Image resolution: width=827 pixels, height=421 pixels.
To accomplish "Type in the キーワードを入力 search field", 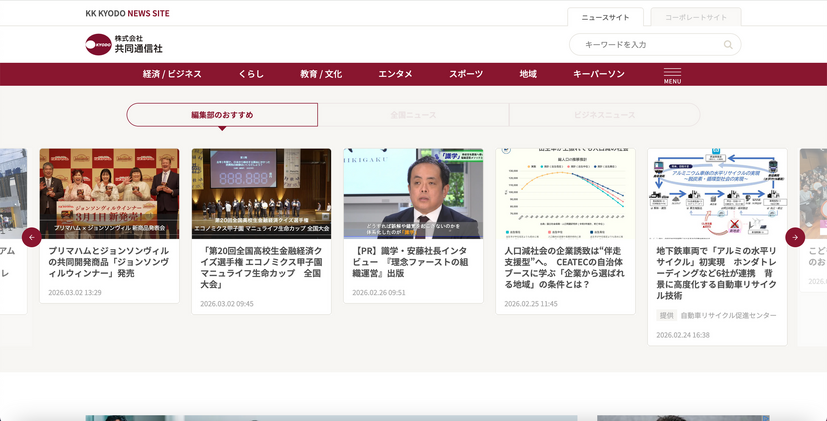I will pyautogui.click(x=645, y=45).
